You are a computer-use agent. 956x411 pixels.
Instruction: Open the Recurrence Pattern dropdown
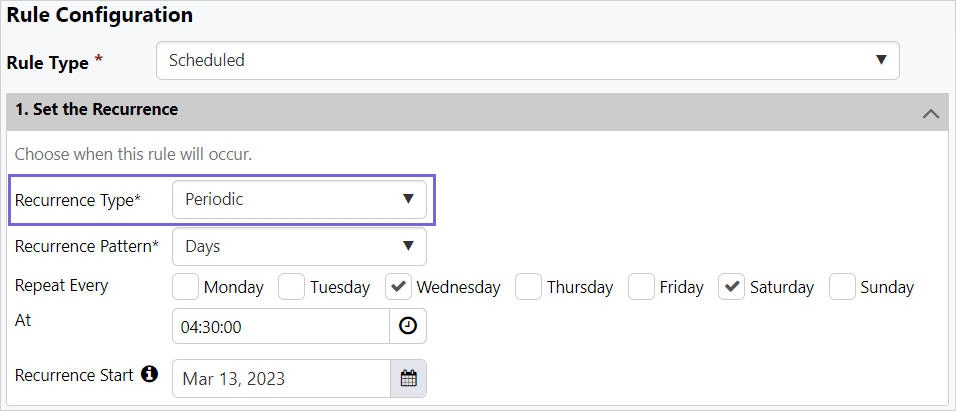(299, 246)
